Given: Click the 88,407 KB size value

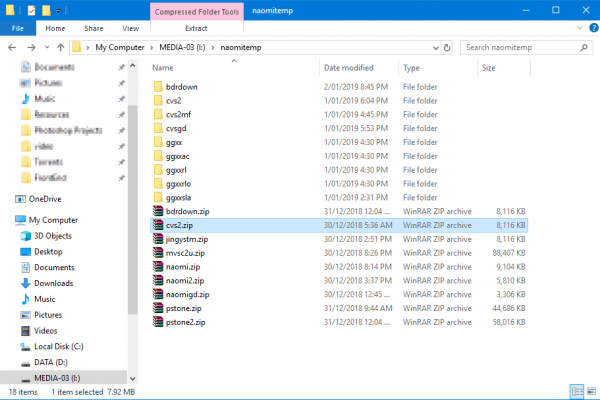Looking at the screenshot, I should coord(509,253).
